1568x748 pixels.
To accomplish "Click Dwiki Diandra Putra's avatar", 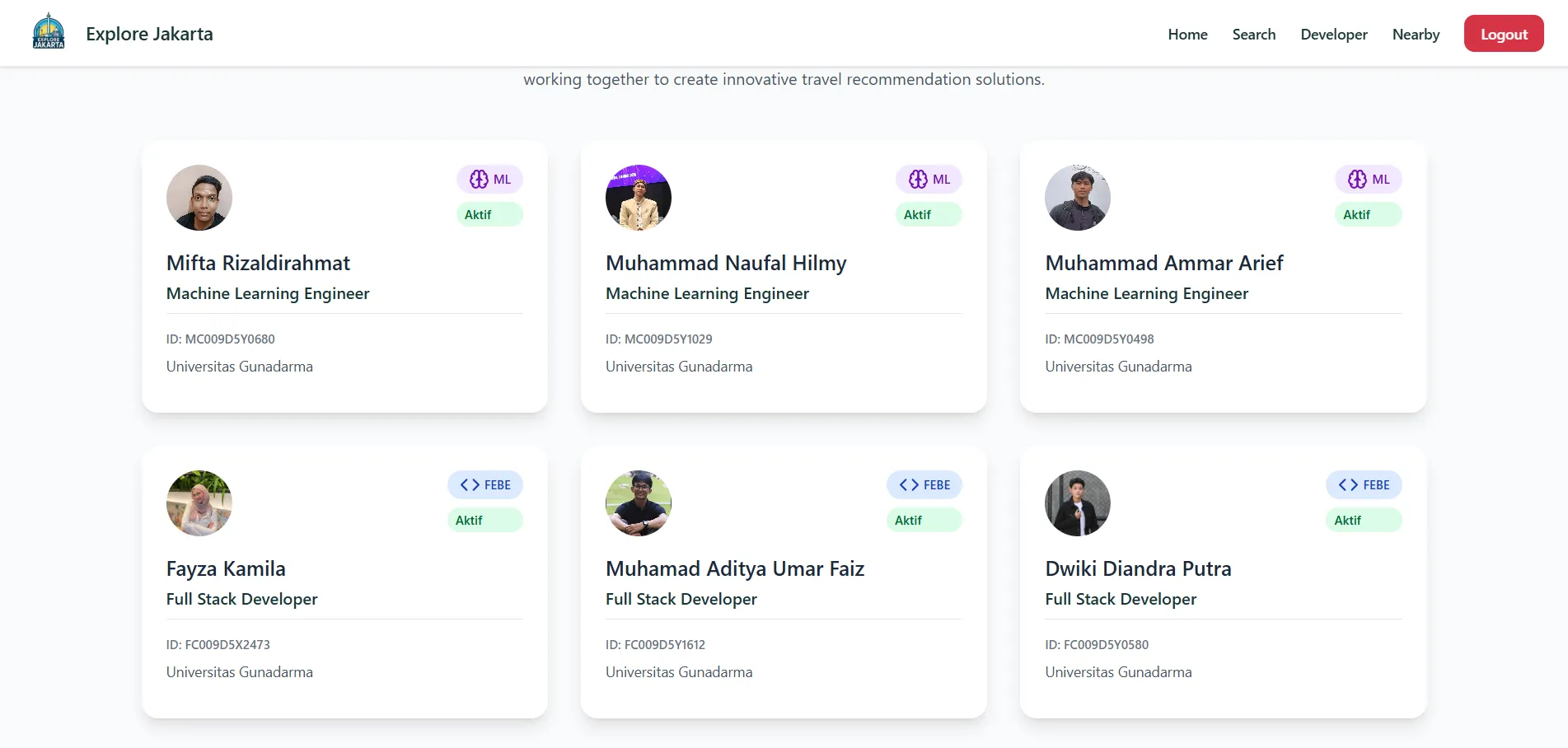I will (x=1078, y=503).
